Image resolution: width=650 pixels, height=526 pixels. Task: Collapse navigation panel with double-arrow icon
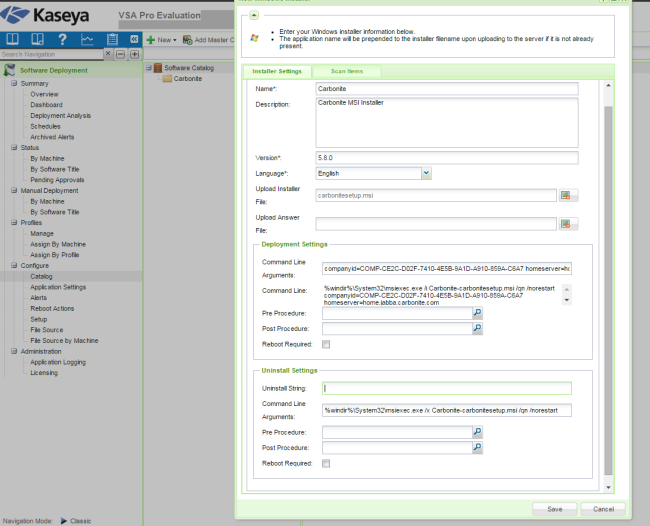134,39
